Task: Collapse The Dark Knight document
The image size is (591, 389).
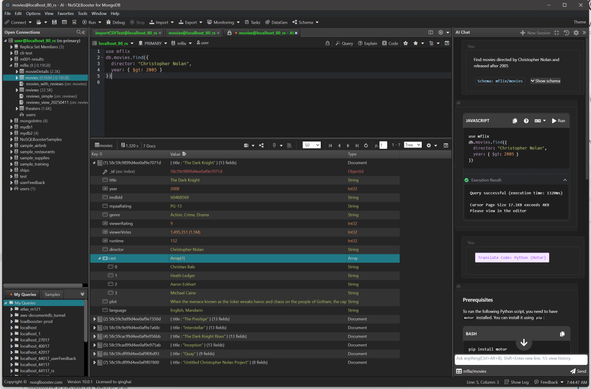Action: [x=94, y=163]
